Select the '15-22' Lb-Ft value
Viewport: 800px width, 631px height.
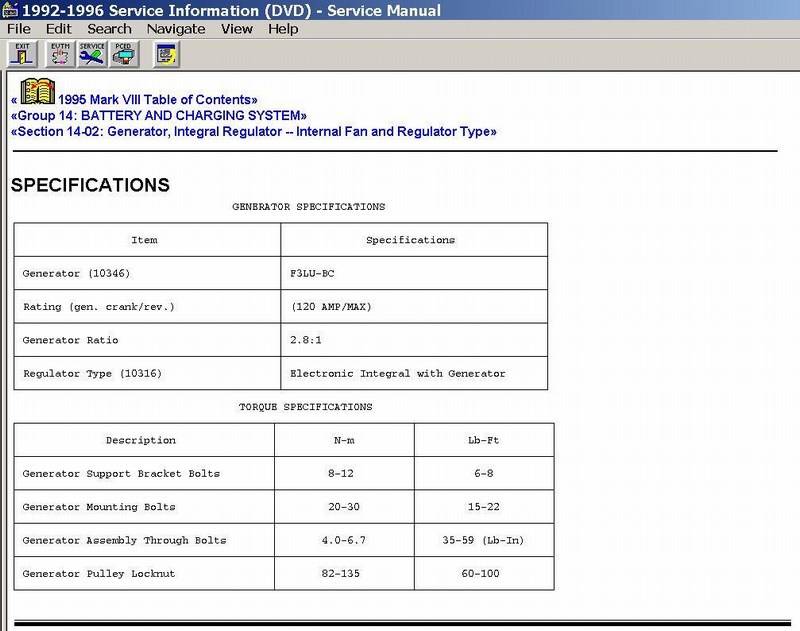[484, 507]
